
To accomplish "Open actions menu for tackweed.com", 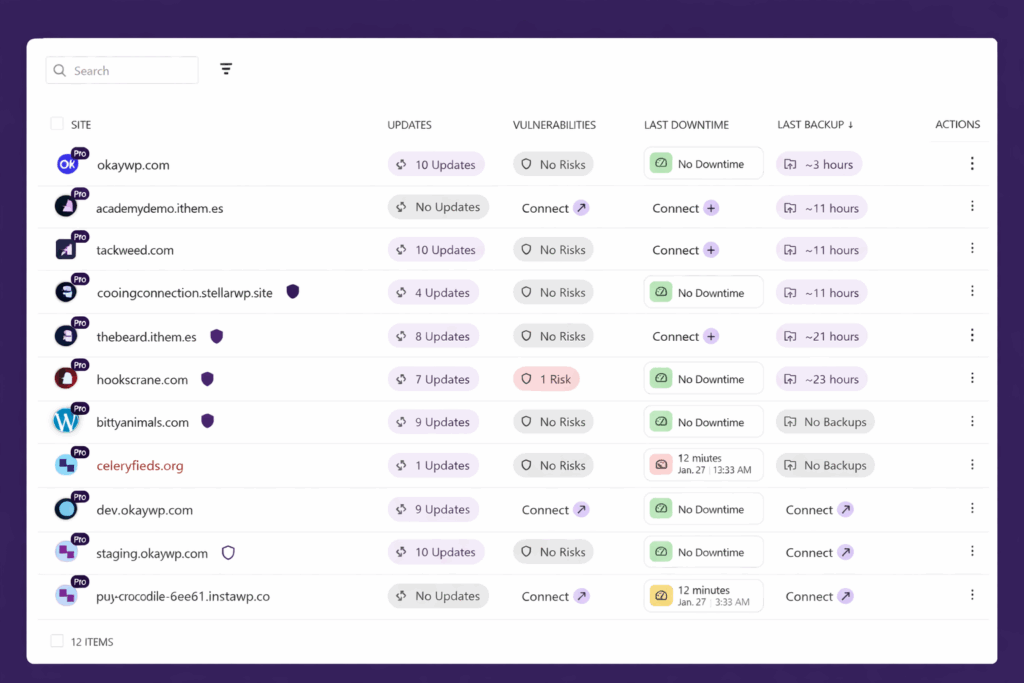I will click(x=972, y=249).
